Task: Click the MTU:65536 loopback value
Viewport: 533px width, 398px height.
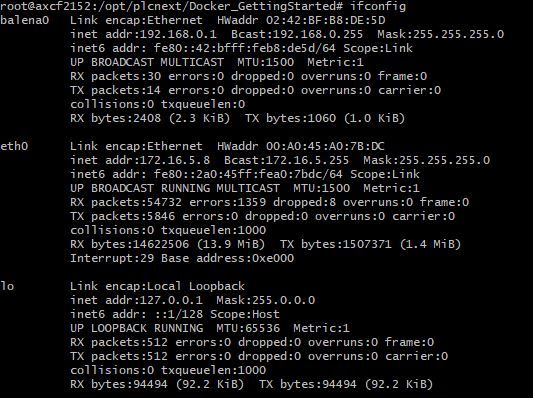Action: [248, 328]
